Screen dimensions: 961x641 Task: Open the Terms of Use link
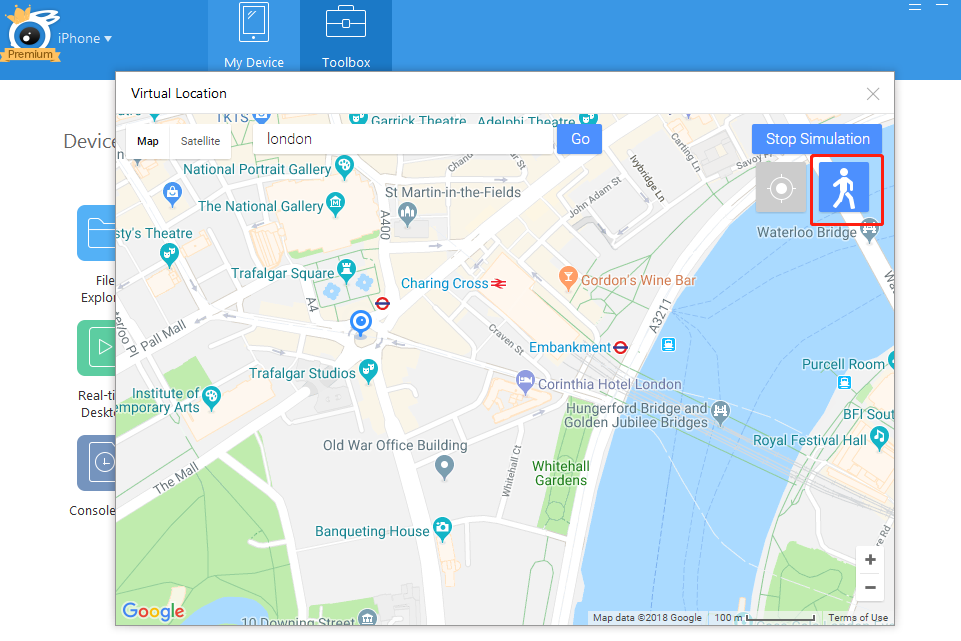point(858,618)
